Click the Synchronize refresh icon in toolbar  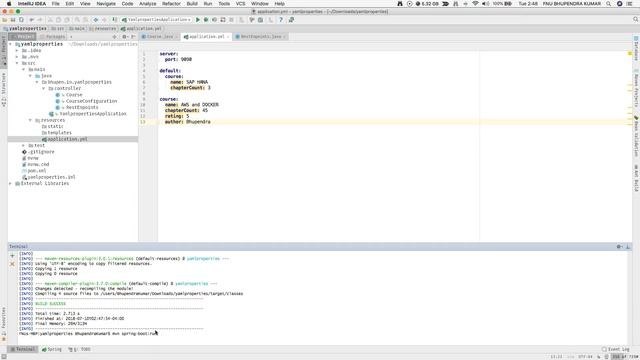click(21, 20)
